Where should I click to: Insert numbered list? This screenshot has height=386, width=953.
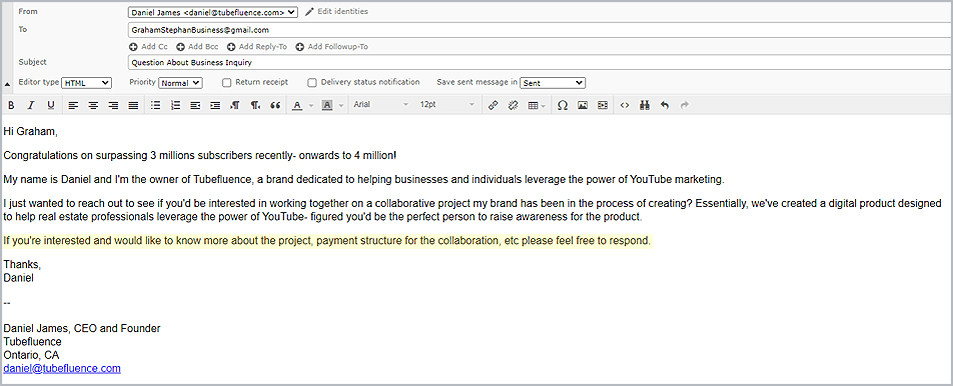(176, 105)
